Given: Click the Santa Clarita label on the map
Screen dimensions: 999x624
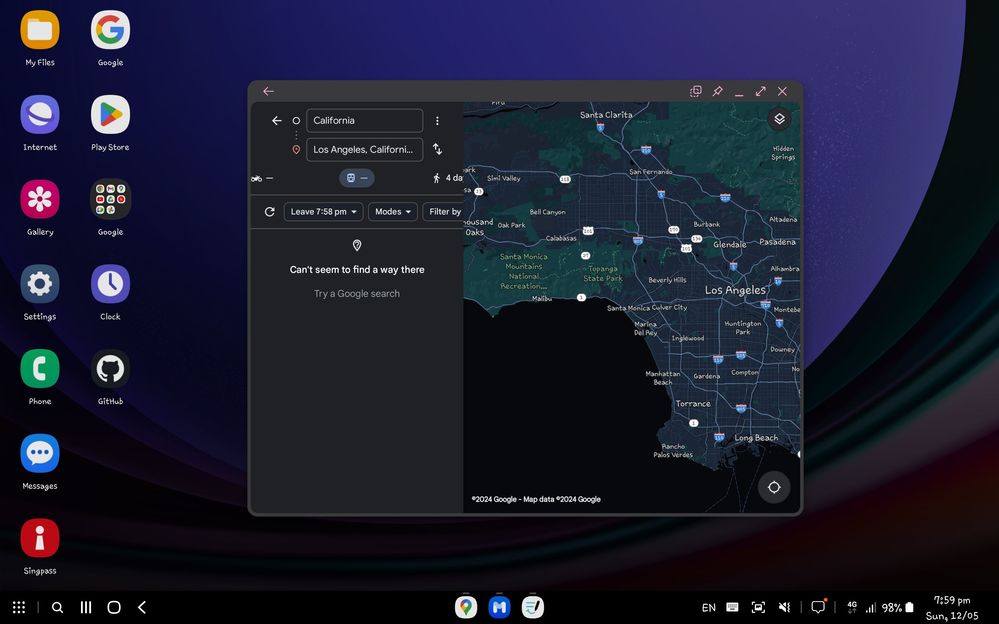Looking at the screenshot, I should pyautogui.click(x=606, y=115).
